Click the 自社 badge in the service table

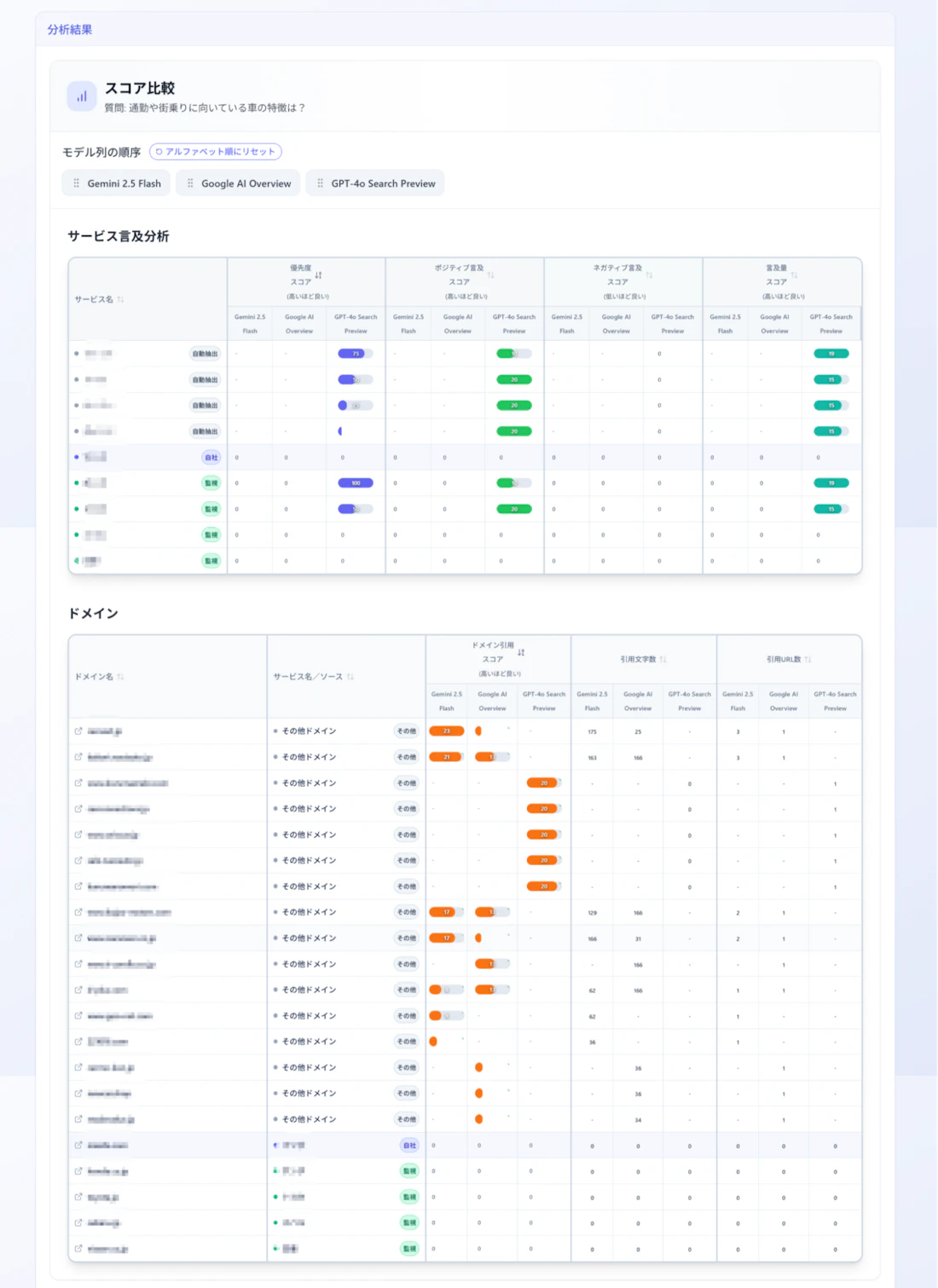click(211, 458)
